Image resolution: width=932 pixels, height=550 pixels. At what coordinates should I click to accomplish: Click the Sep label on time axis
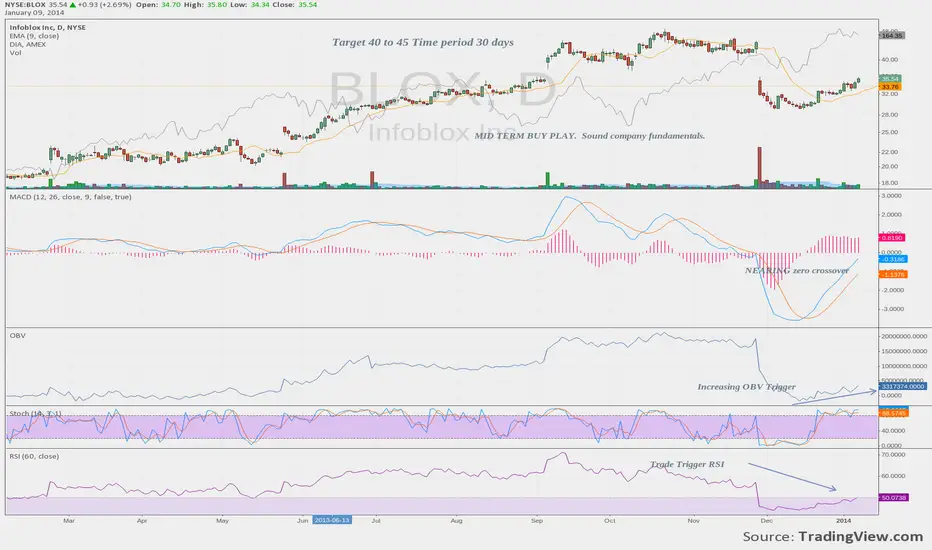[537, 521]
